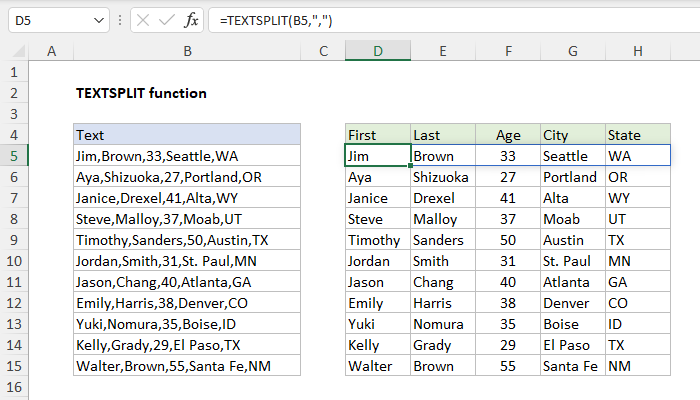Viewport: 700px width, 400px height.
Task: Select cell 'Steve,Malloy,37,Moab,UT'
Action: [187, 219]
